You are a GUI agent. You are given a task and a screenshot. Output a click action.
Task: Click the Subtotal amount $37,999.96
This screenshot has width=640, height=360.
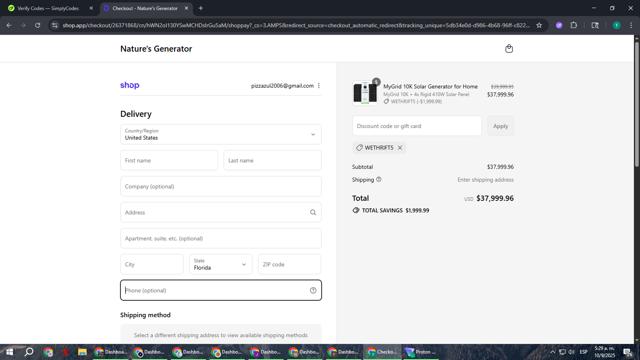500,167
